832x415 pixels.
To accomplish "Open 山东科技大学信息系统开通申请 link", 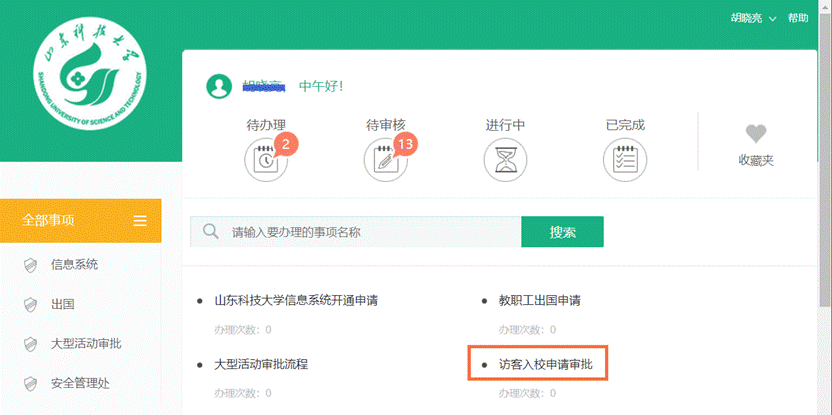I will [296, 300].
